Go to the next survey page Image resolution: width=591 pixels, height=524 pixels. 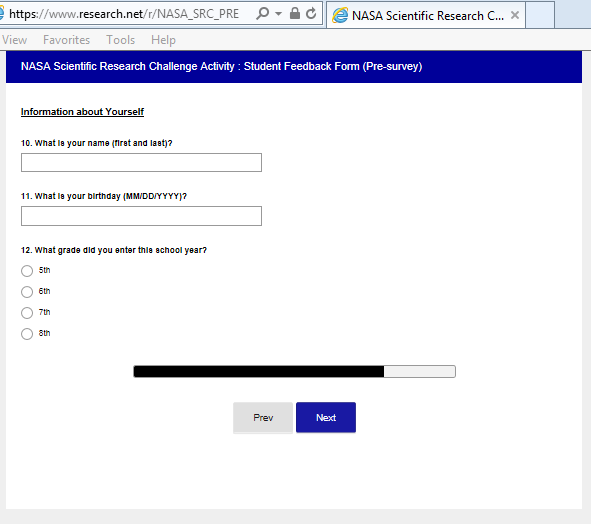point(326,417)
